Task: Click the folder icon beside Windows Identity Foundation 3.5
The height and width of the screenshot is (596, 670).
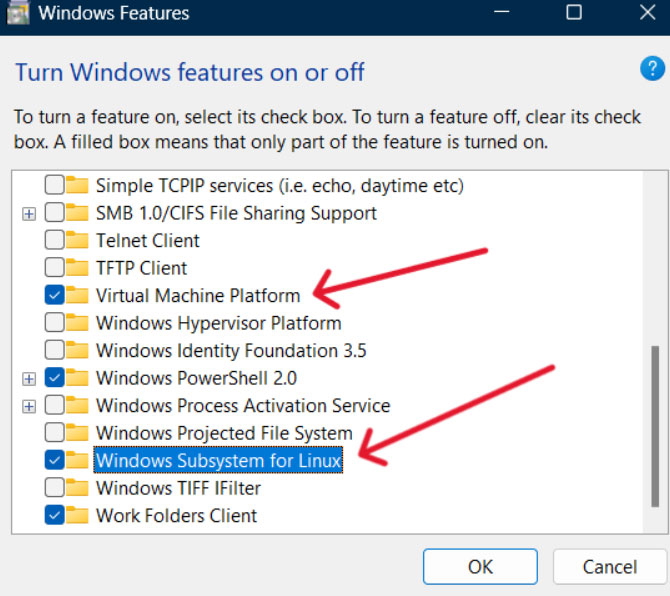Action: (77, 350)
